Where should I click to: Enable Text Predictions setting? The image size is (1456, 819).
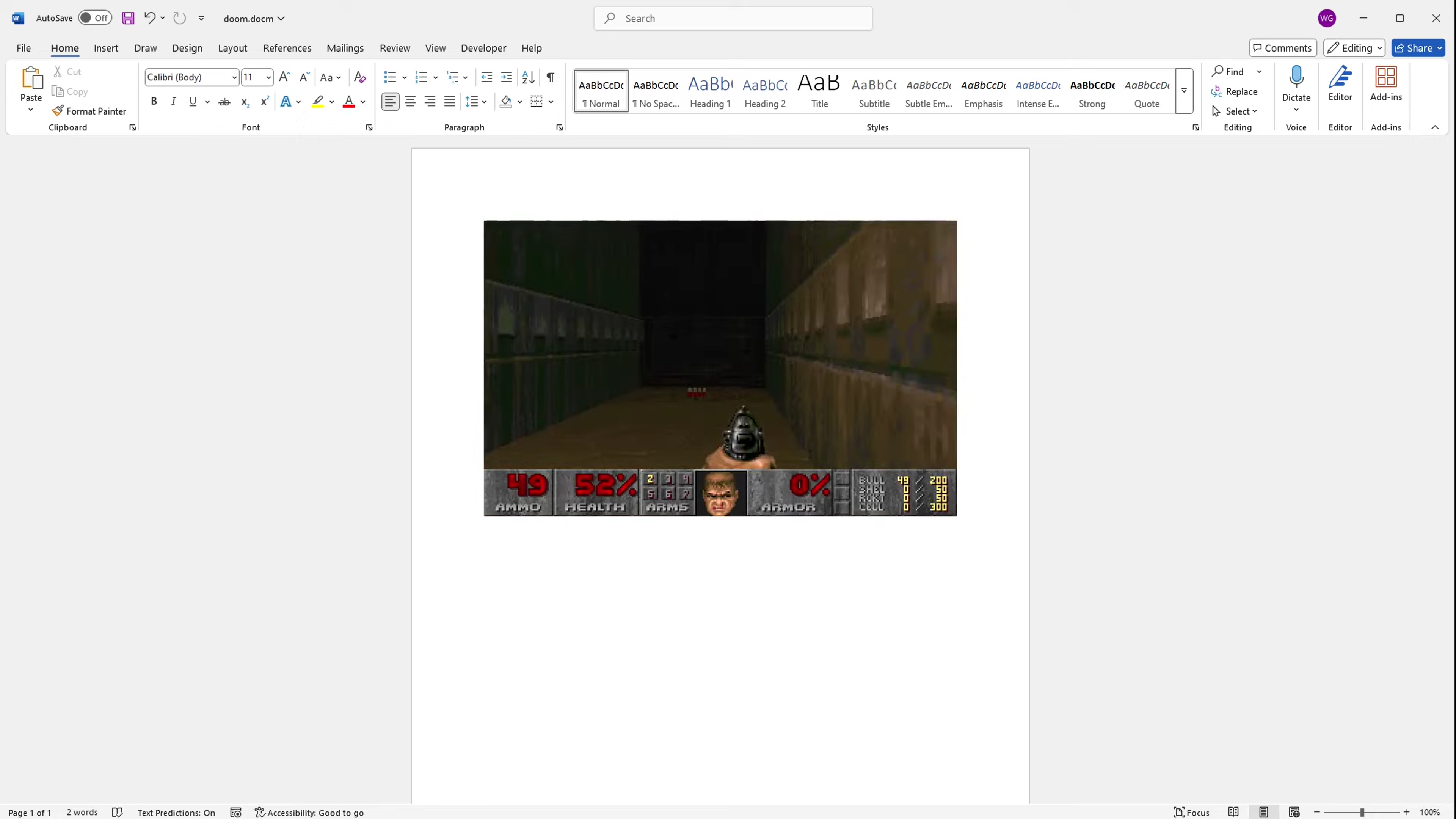click(x=176, y=812)
